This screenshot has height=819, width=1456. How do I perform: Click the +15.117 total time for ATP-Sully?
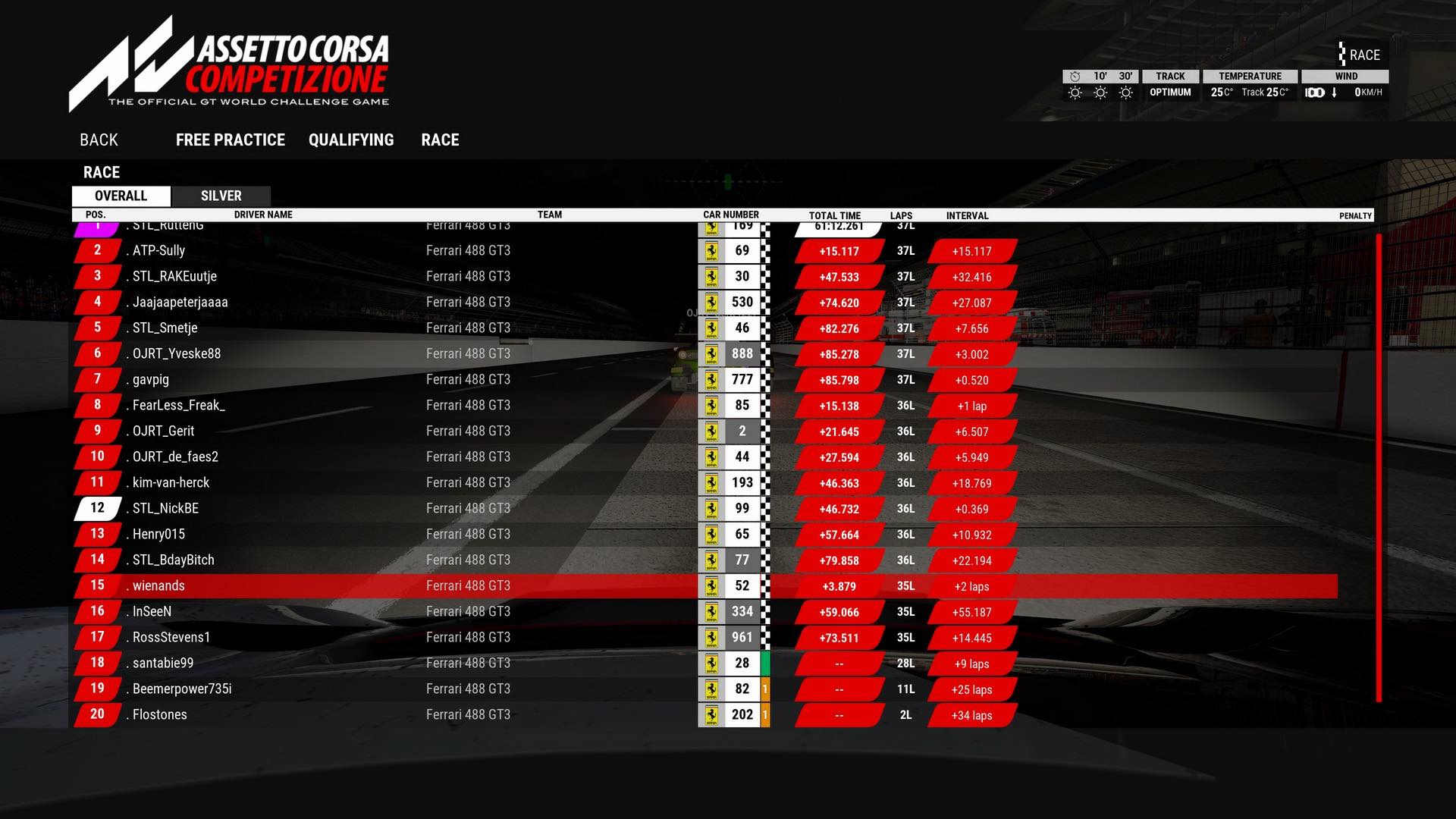(x=839, y=252)
